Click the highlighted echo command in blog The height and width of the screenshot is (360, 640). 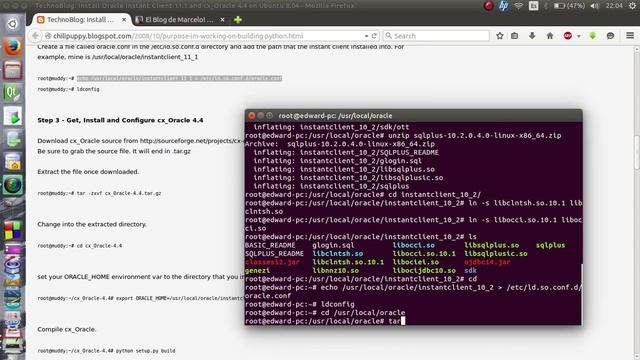[x=179, y=78]
